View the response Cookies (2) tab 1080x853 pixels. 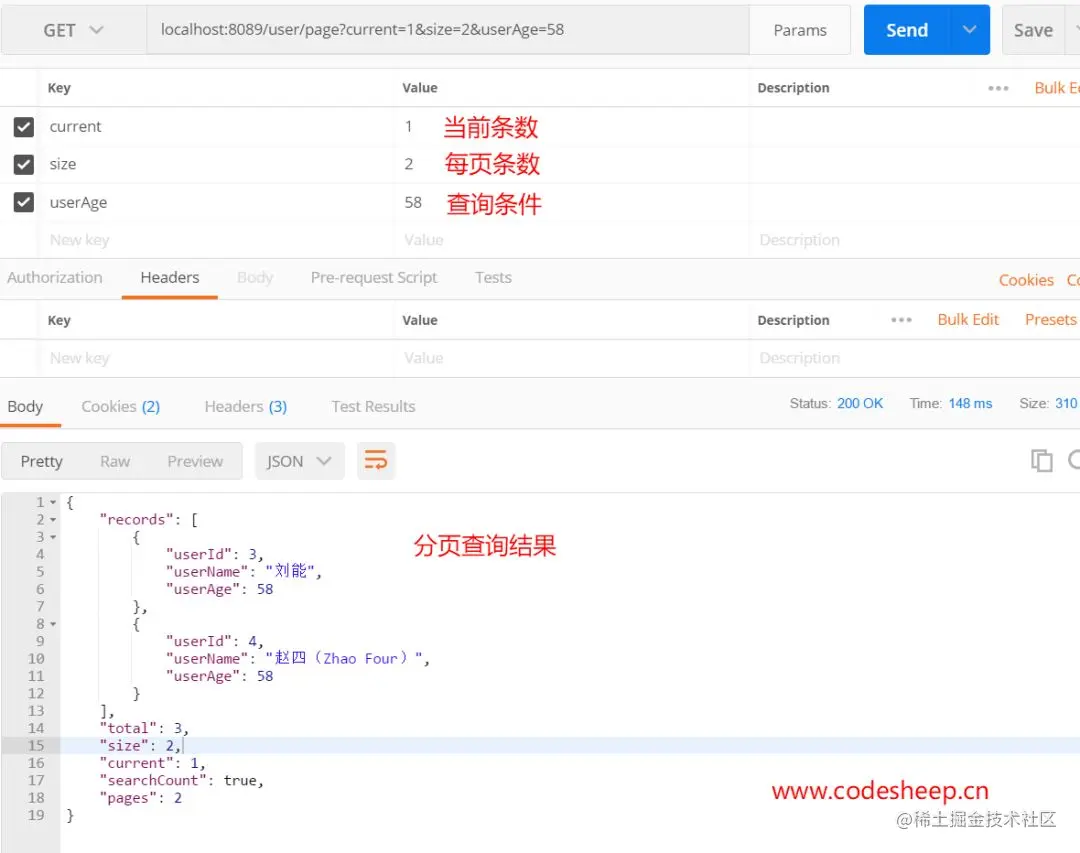[121, 407]
